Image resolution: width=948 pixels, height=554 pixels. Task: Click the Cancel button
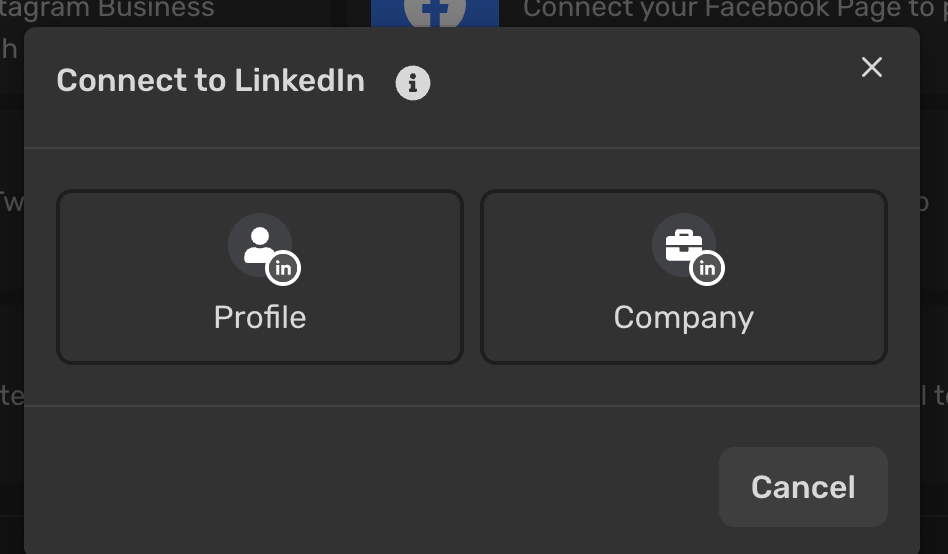tap(803, 487)
